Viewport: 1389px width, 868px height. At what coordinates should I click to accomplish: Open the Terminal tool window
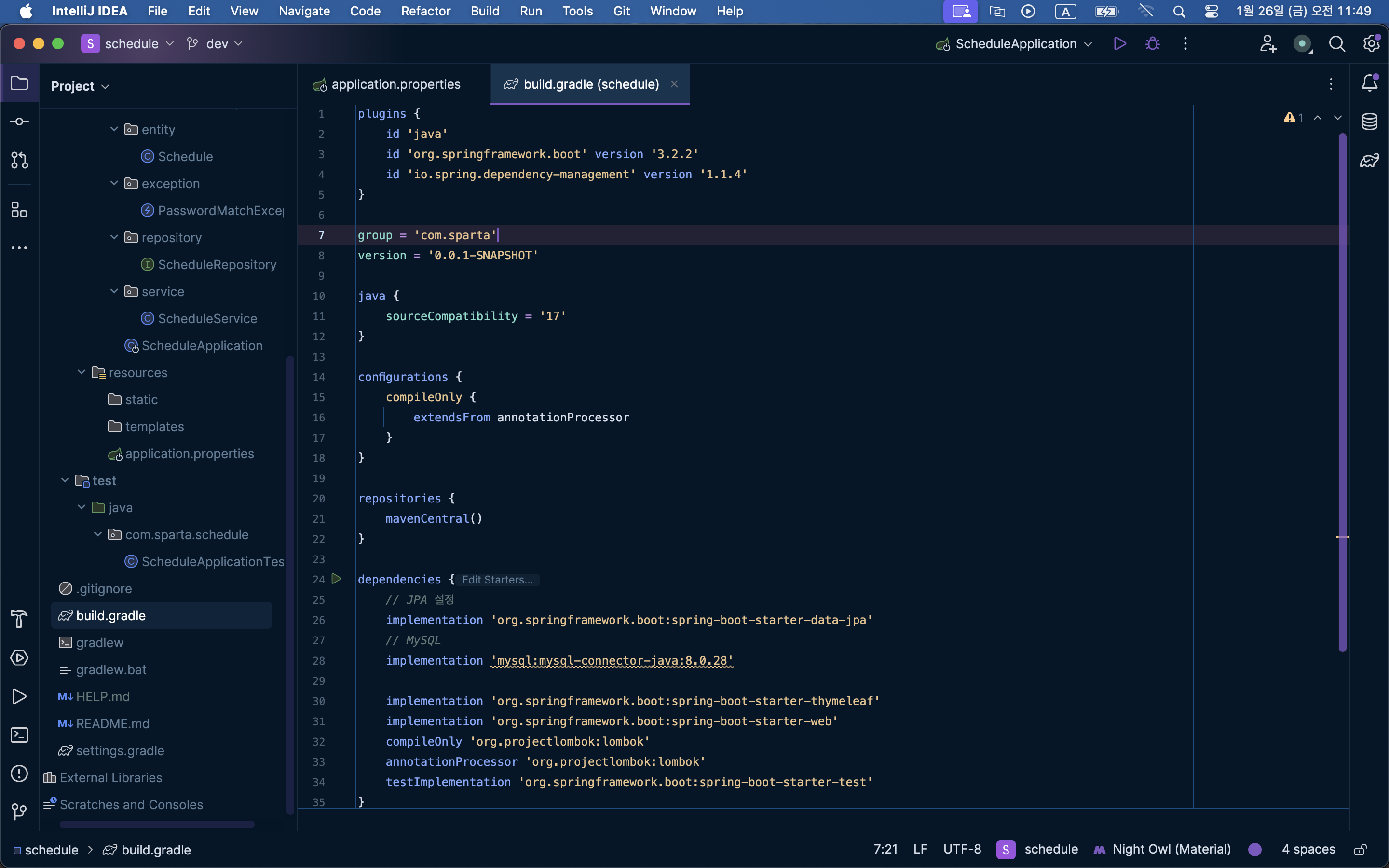coord(19,735)
